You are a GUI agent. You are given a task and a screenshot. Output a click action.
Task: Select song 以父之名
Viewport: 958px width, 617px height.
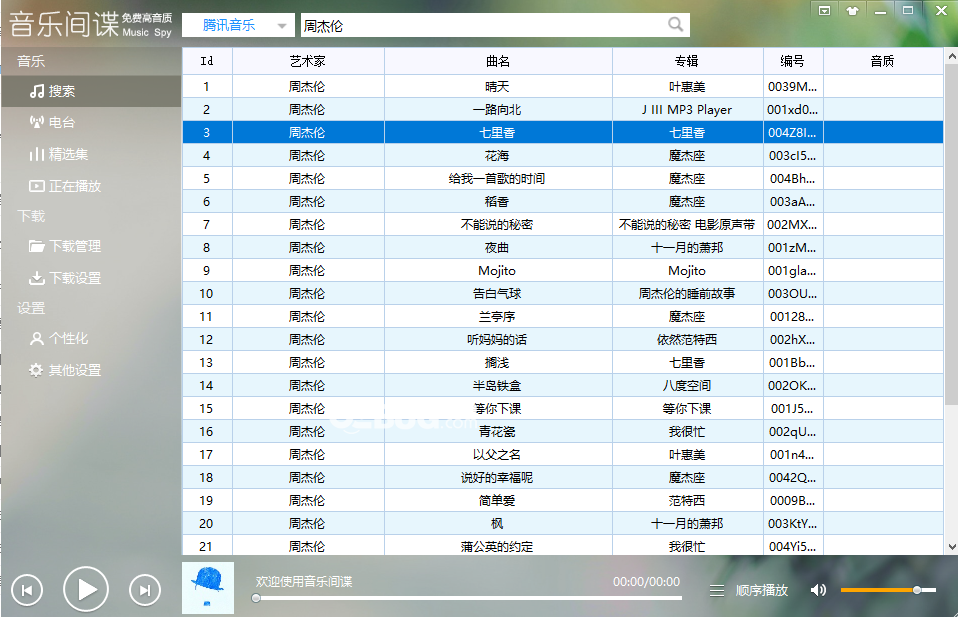[x=497, y=455]
